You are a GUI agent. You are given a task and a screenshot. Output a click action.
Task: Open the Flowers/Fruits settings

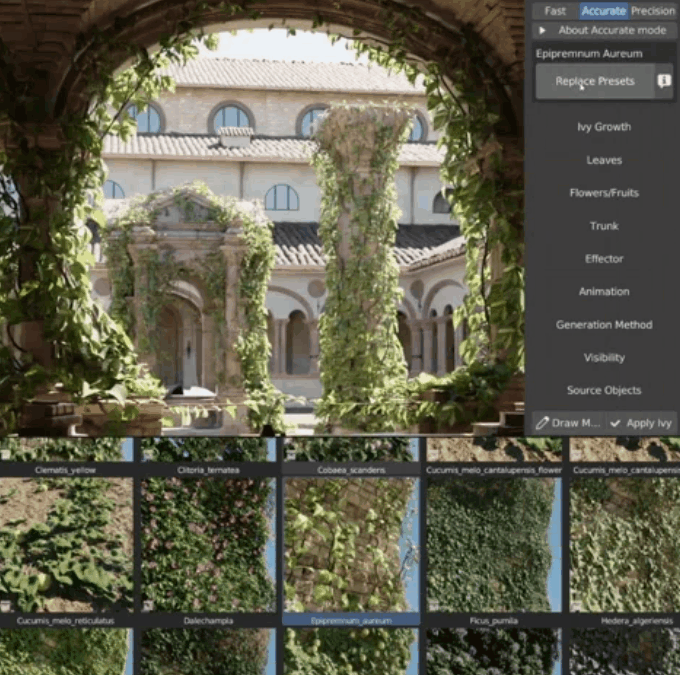604,193
